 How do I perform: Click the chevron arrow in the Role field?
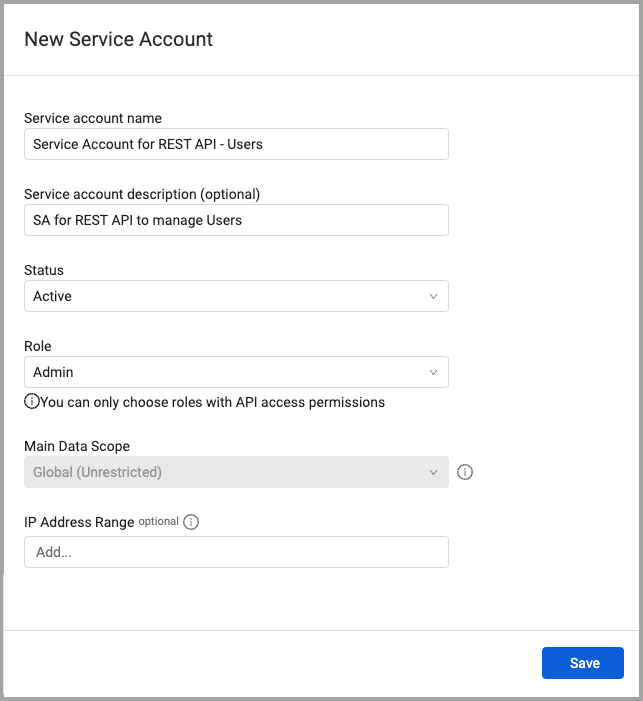[433, 372]
